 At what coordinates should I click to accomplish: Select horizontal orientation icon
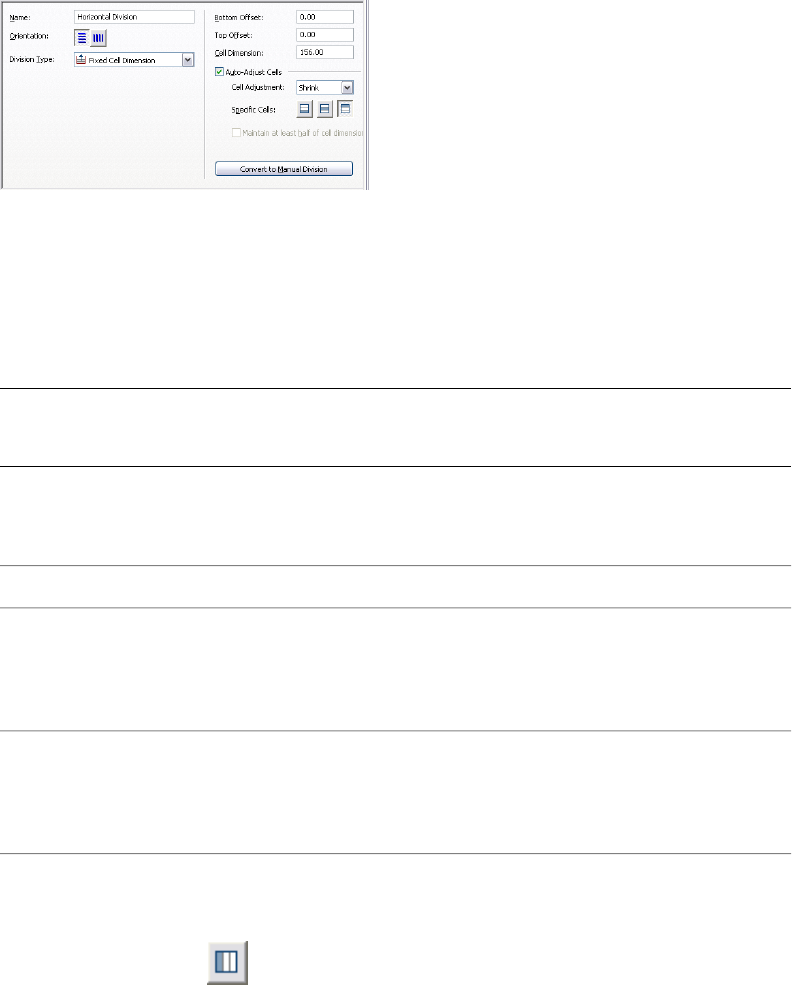pyautogui.click(x=81, y=38)
